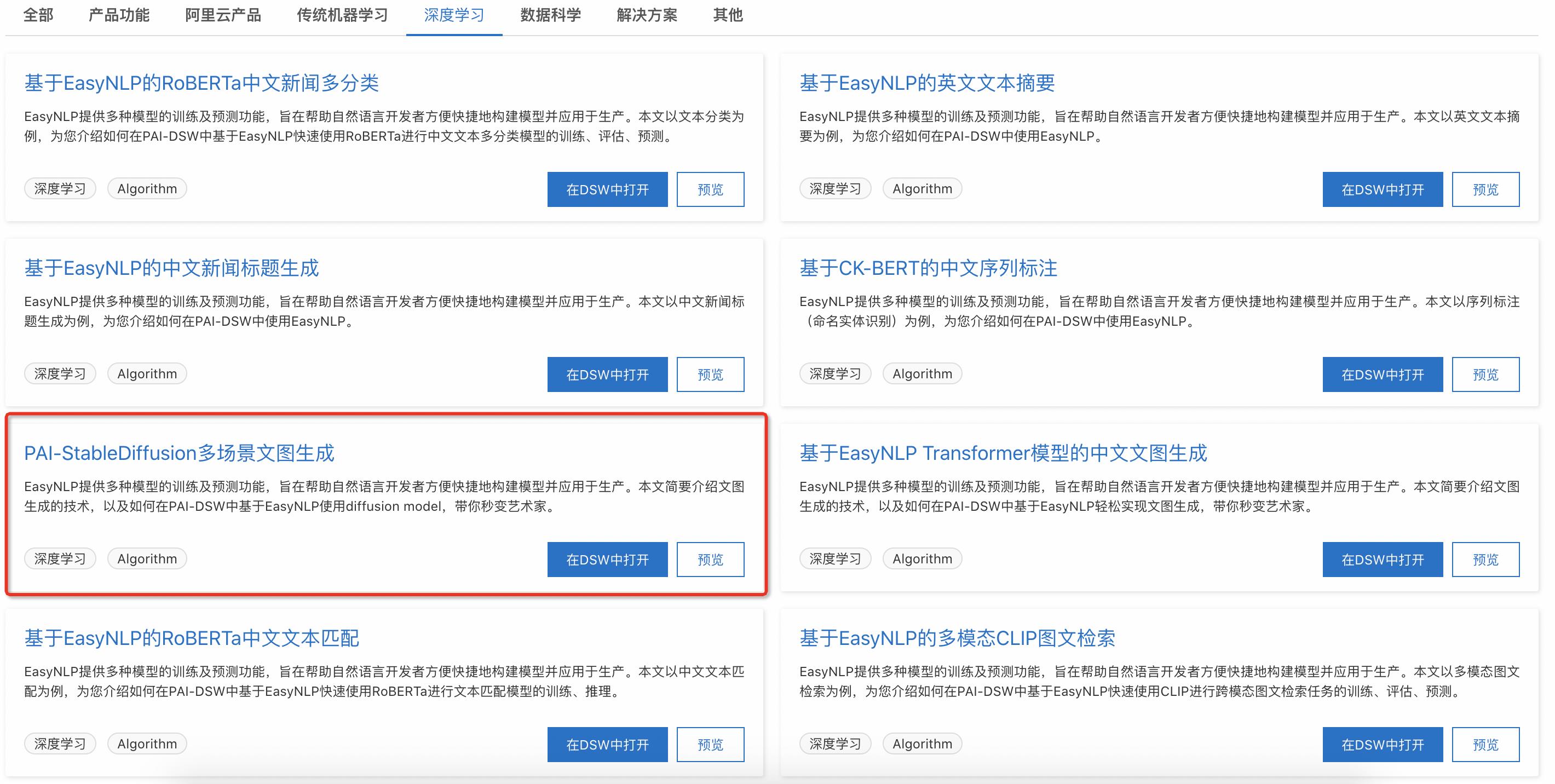Click 预览 for 英文文本摘要 card

[x=1485, y=189]
